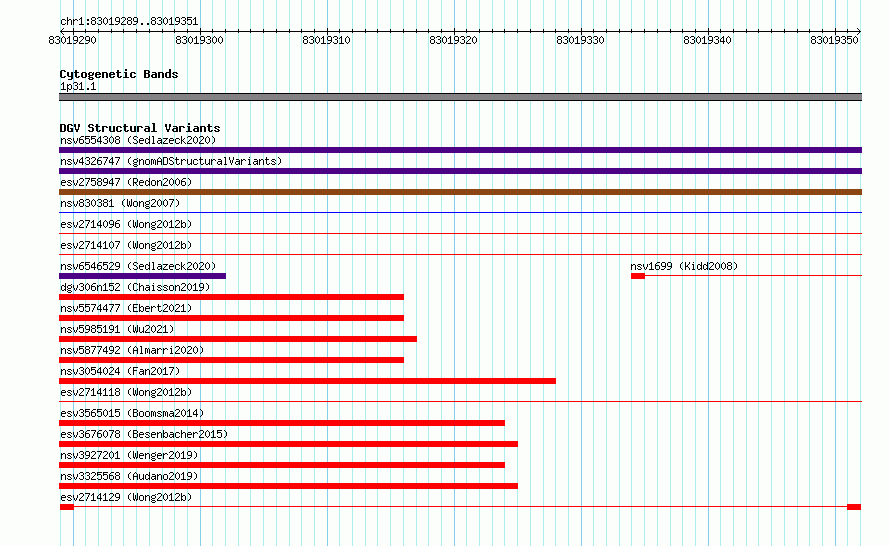Click the nsv1699 (Kidd2008) label
Image resolution: width=890 pixels, height=546 pixels.
pos(684,266)
